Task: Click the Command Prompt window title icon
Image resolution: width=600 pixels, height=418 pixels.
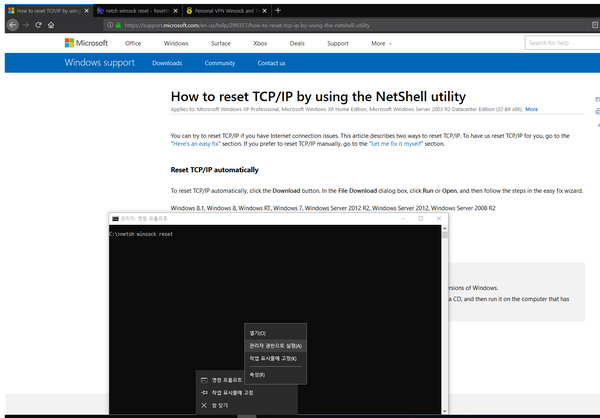Action: 115,219
